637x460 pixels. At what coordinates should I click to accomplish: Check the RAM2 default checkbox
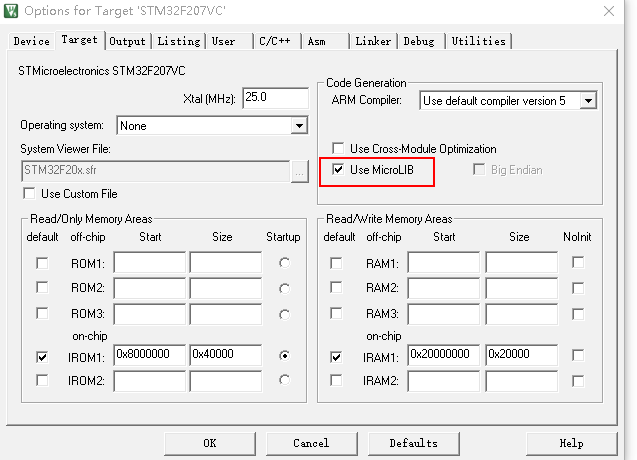point(336,287)
